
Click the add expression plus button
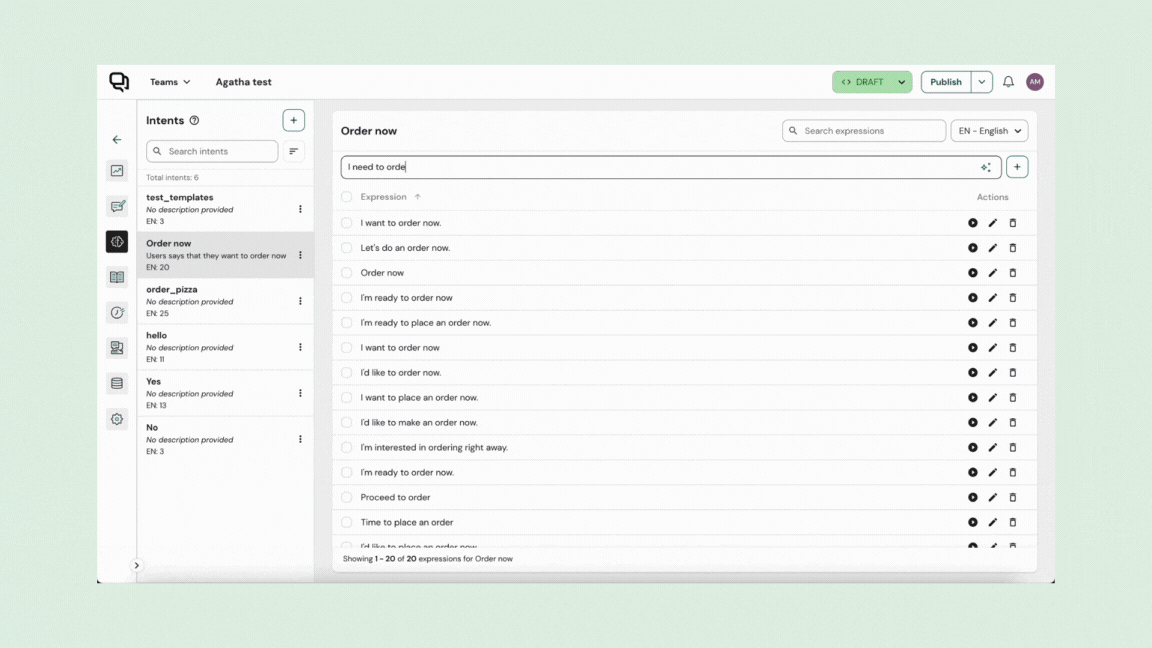(1017, 167)
